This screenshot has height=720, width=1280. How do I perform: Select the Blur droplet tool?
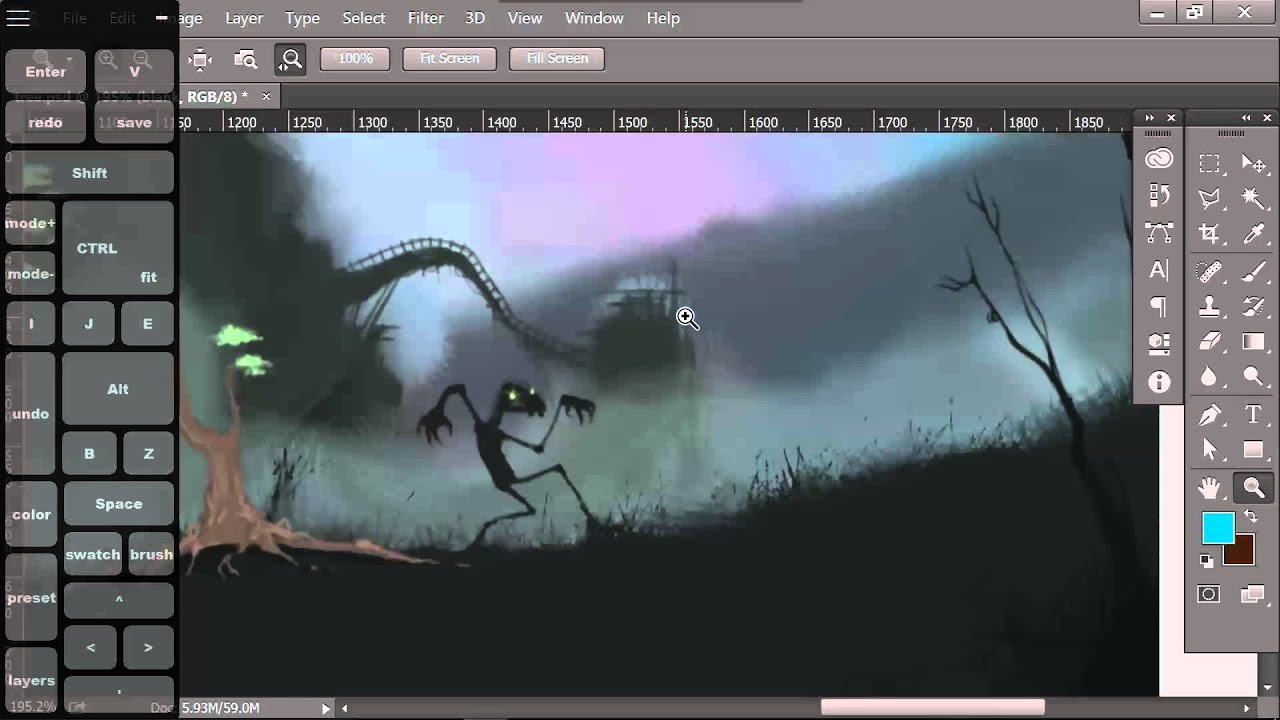click(x=1209, y=377)
